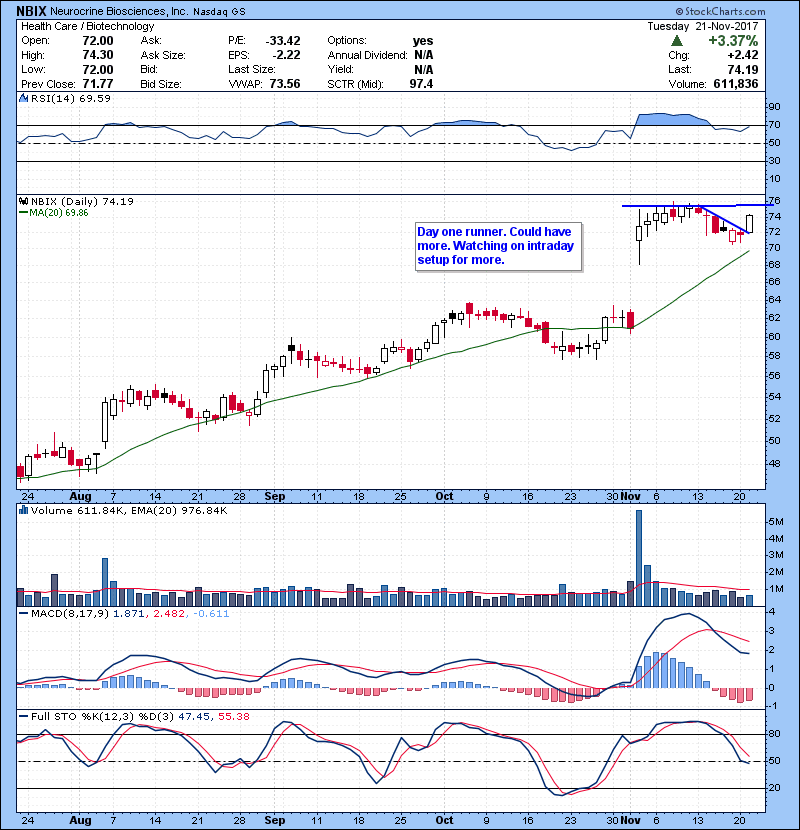Image resolution: width=800 pixels, height=830 pixels.
Task: Click the tallest volume bar in early November
Action: tap(639, 558)
